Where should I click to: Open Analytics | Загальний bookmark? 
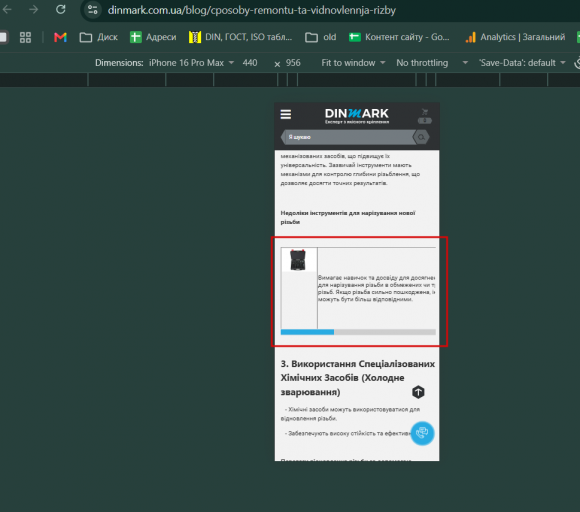coord(515,37)
